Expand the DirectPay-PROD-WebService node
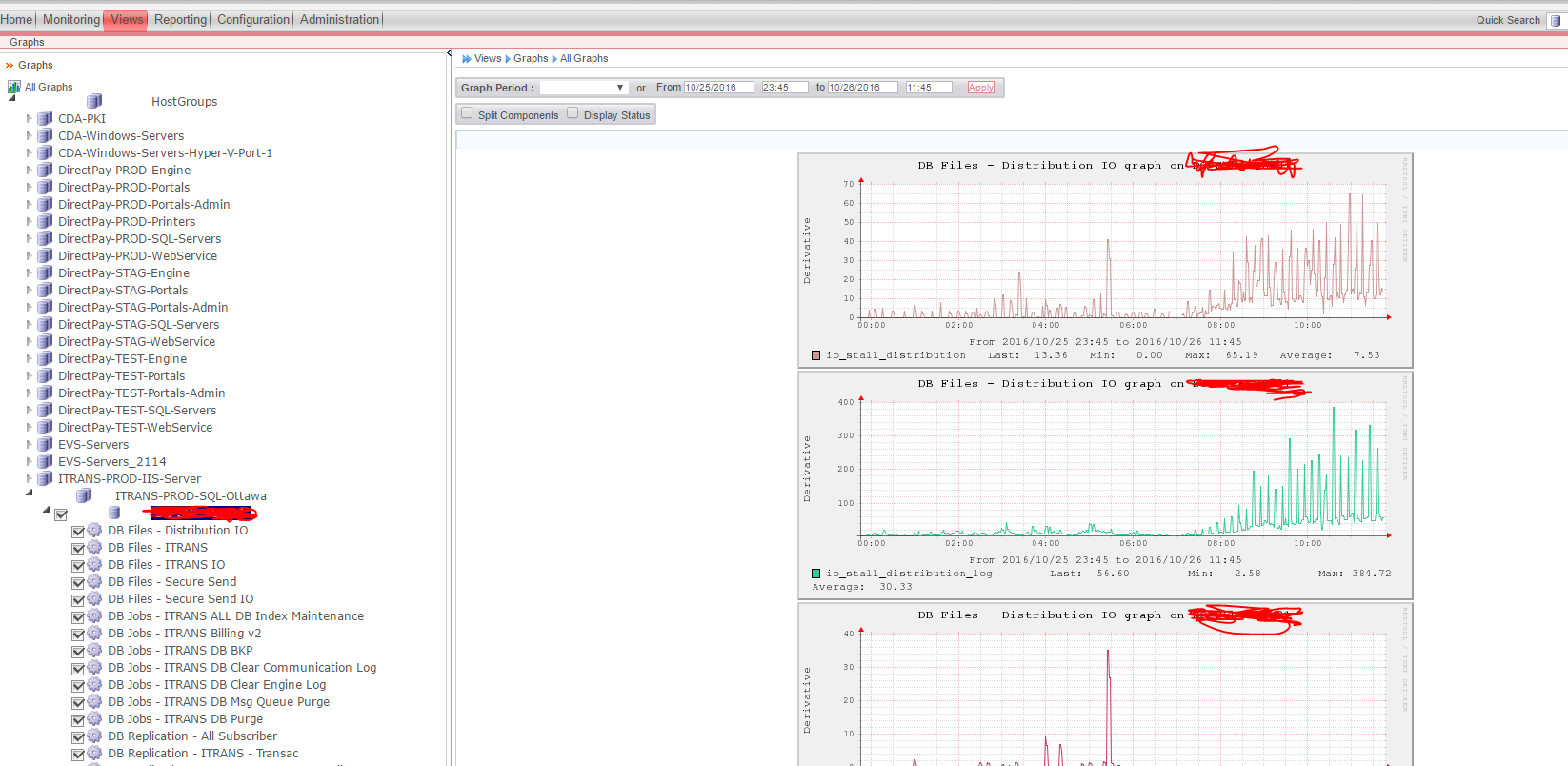 click(29, 256)
